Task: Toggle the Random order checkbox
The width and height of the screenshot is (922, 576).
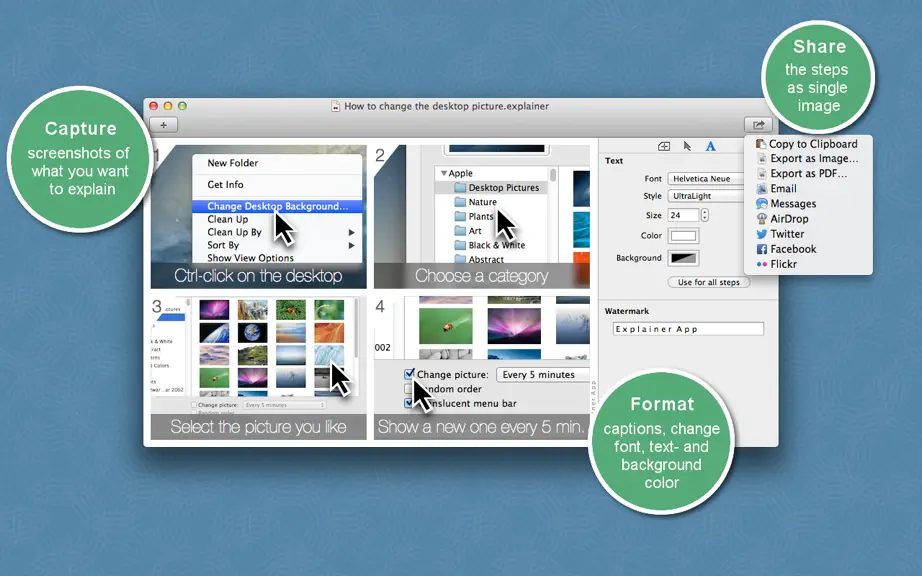Action: click(x=409, y=389)
